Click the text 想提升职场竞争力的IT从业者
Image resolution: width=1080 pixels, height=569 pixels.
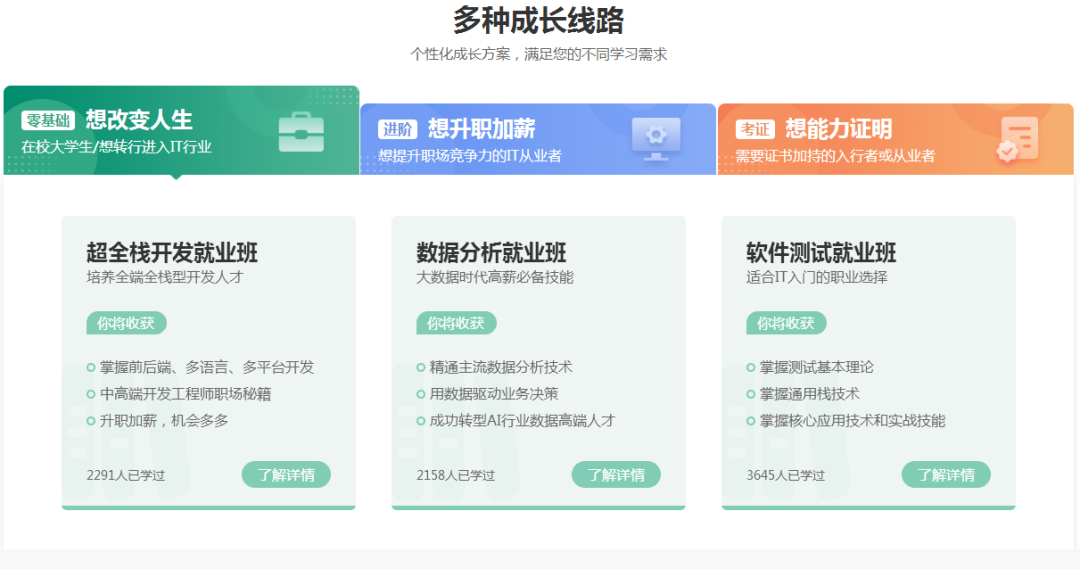pos(470,156)
